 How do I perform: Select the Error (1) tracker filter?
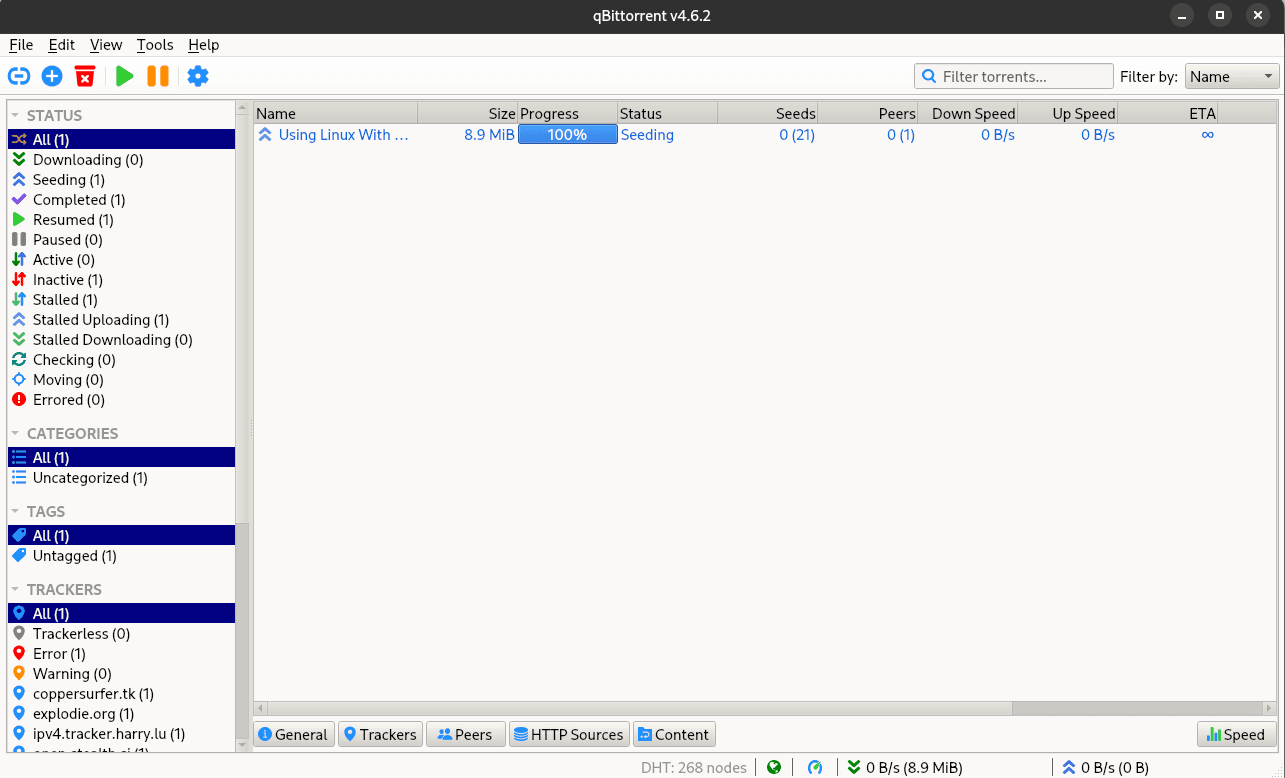[122, 654]
